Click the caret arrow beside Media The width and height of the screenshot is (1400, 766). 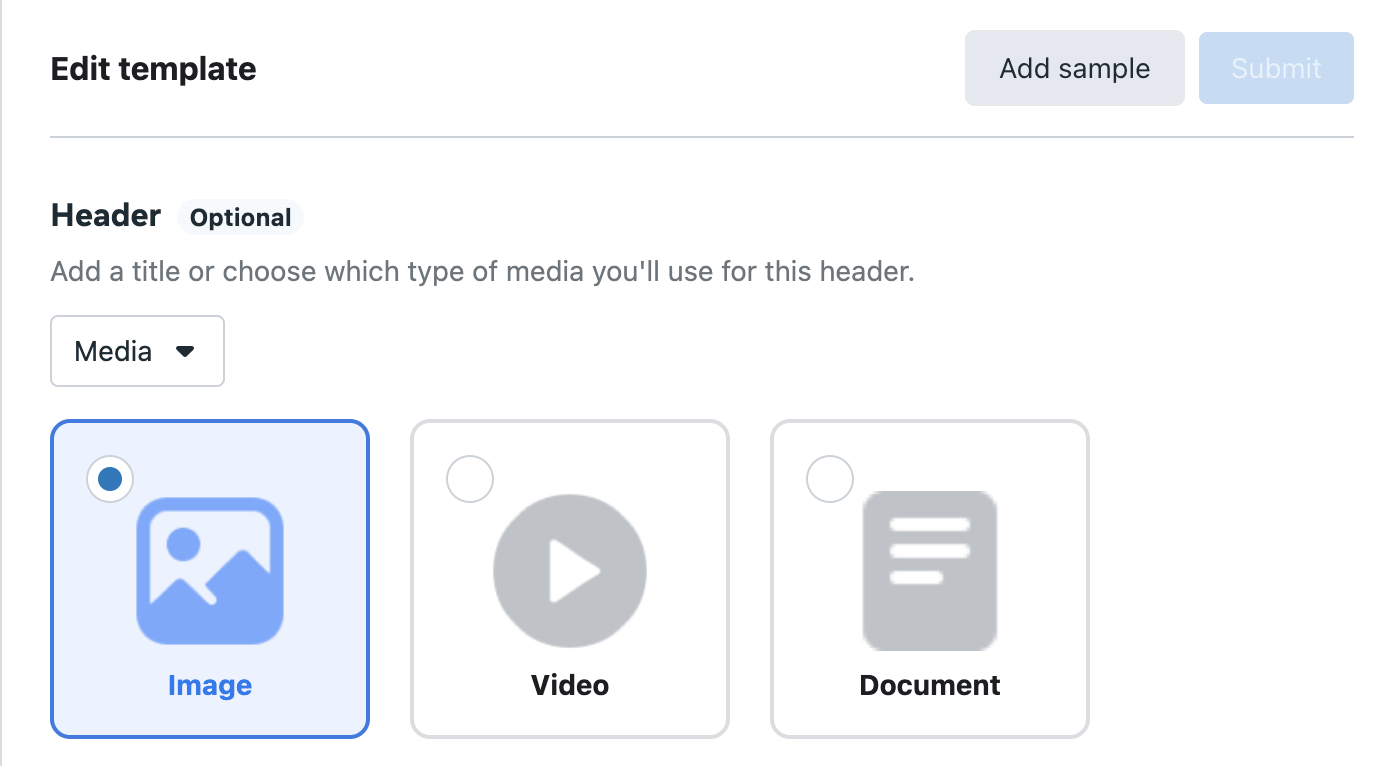pos(184,352)
